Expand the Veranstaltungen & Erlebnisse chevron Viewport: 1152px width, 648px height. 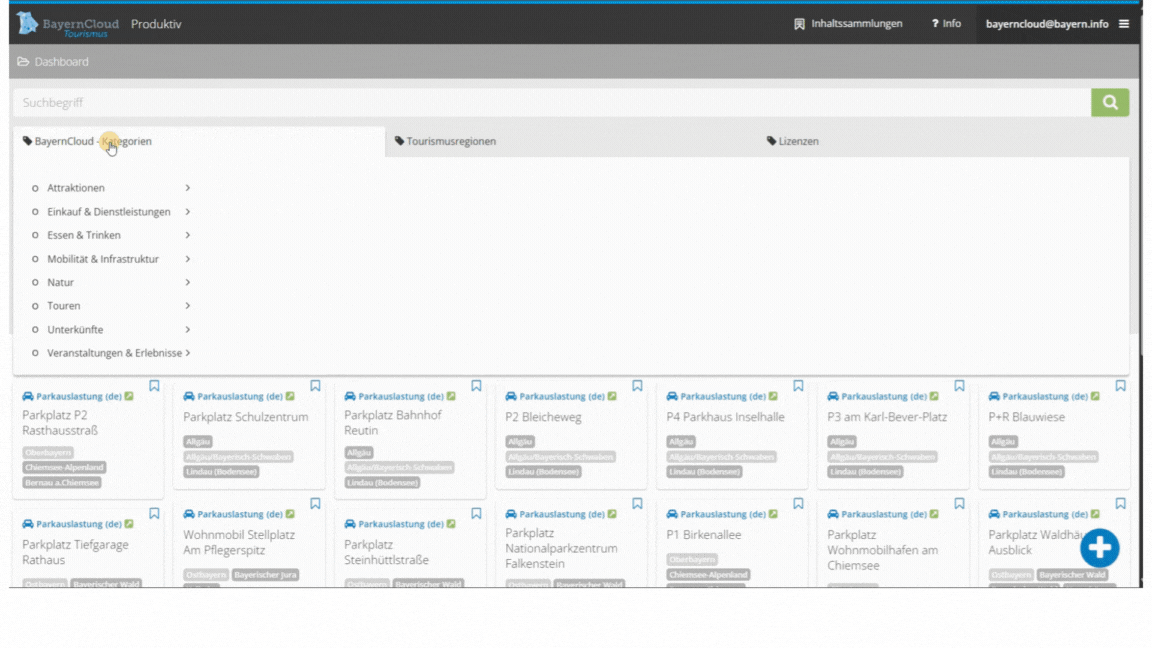[x=188, y=353]
